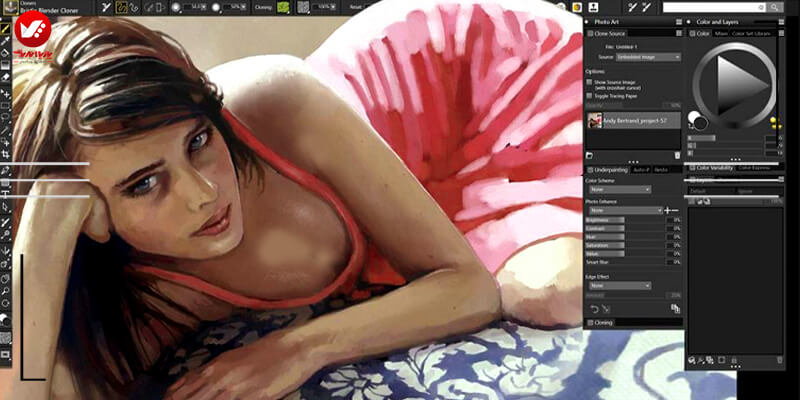Open the brush size value dropdown
Viewport: 800px width, 400px height.
tap(205, 7)
